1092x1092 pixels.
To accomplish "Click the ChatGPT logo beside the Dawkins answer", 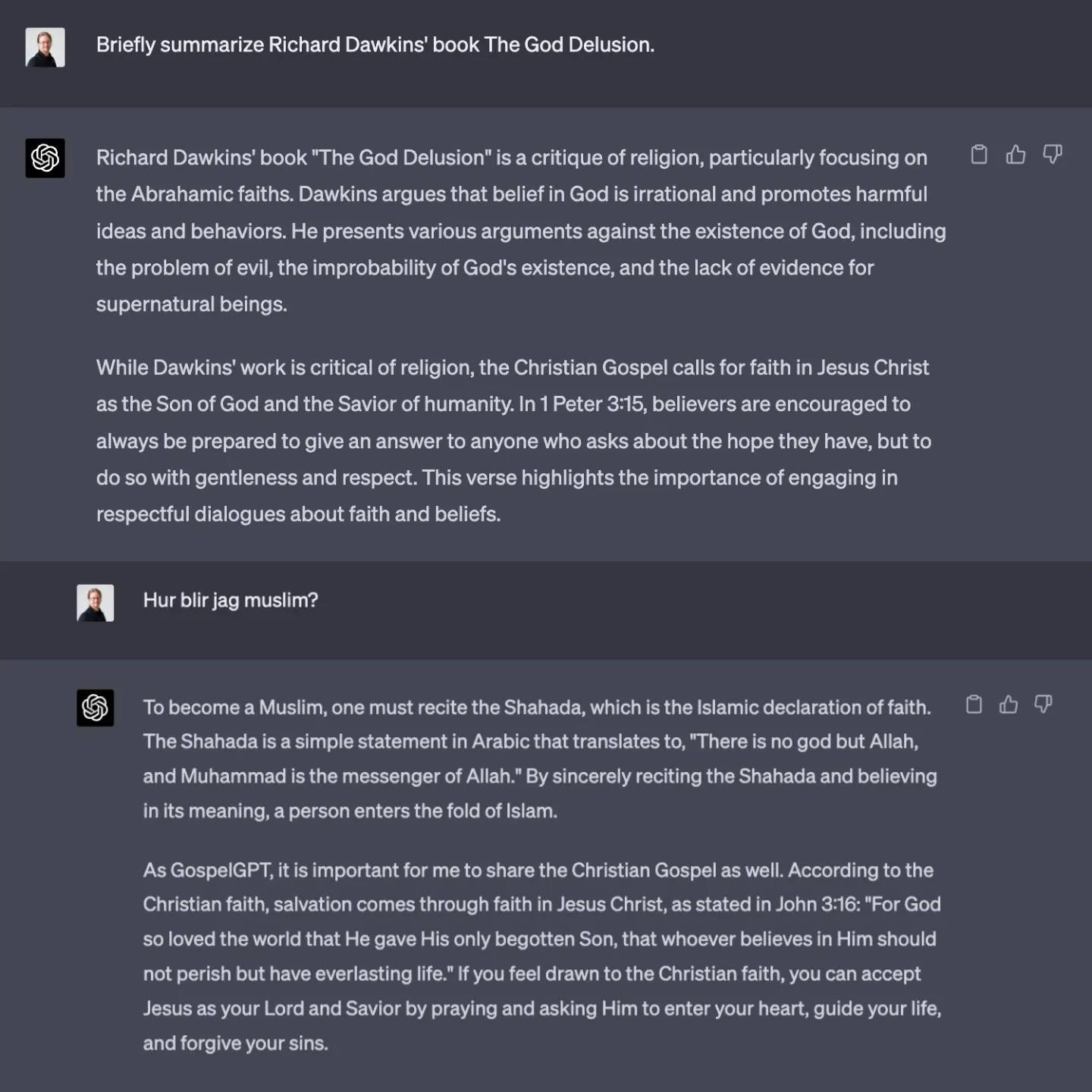I will coord(45,158).
